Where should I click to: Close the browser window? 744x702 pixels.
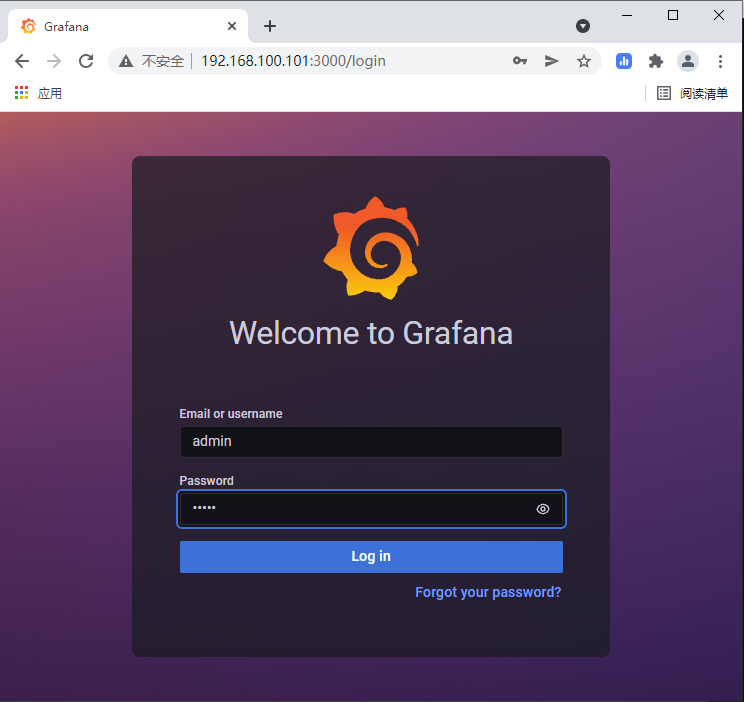719,15
